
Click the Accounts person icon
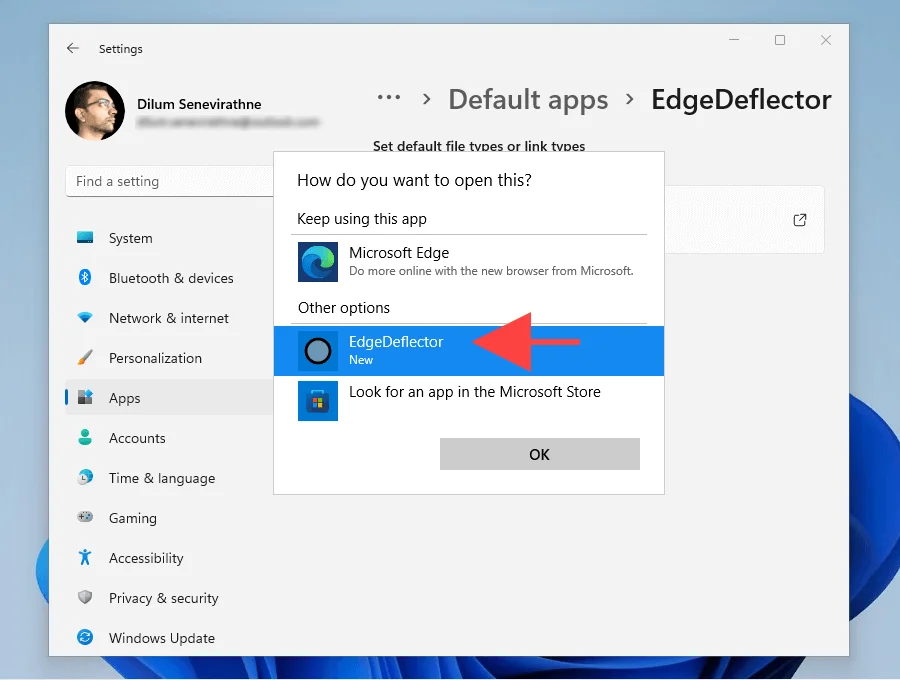point(85,437)
